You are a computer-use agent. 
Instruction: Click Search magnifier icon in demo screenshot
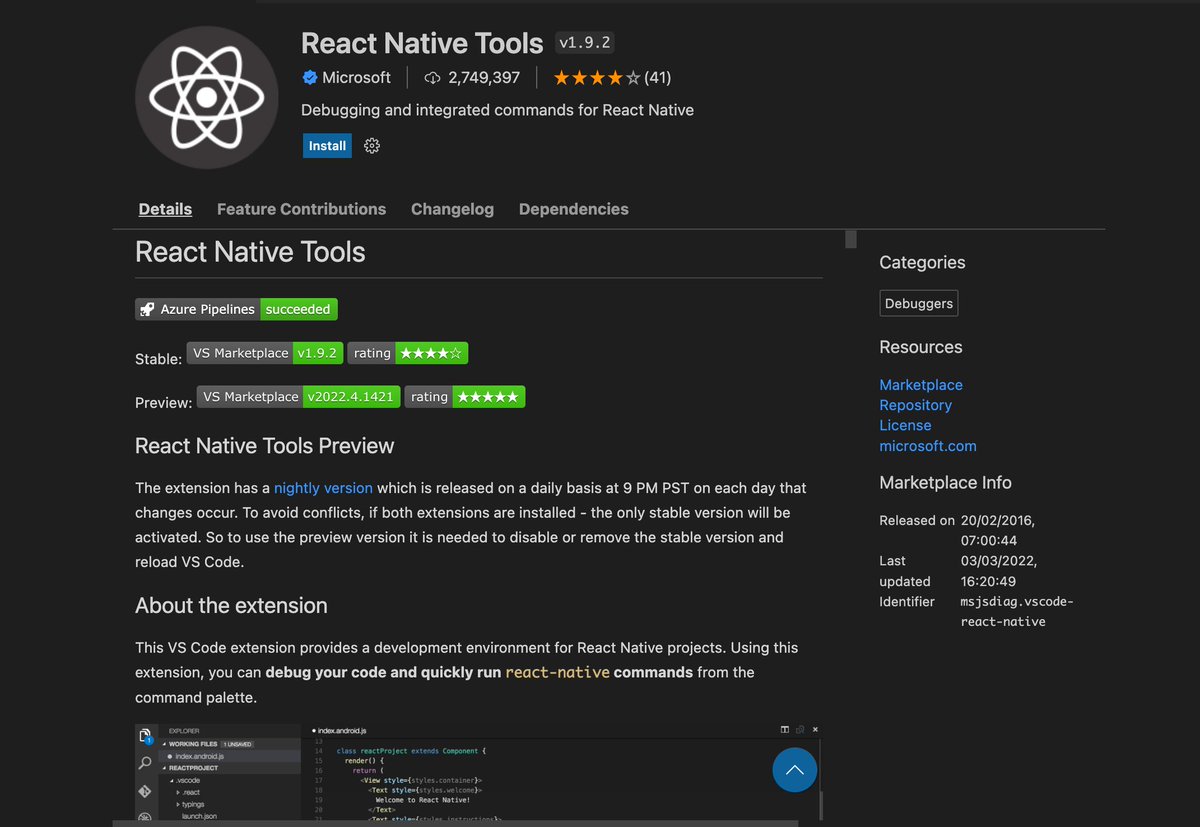click(145, 763)
